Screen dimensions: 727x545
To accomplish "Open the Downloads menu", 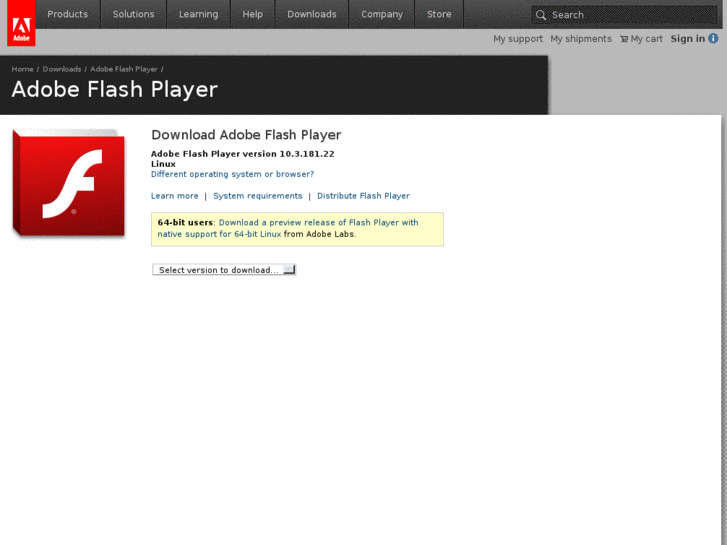I will tap(312, 14).
